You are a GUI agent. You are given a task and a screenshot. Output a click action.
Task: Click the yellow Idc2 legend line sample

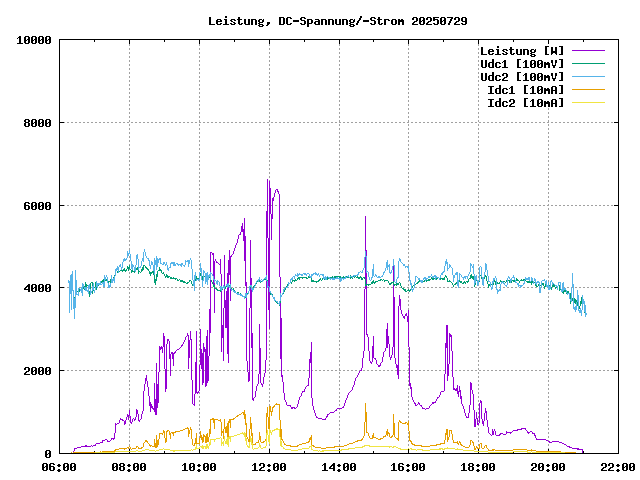[x=588, y=103]
